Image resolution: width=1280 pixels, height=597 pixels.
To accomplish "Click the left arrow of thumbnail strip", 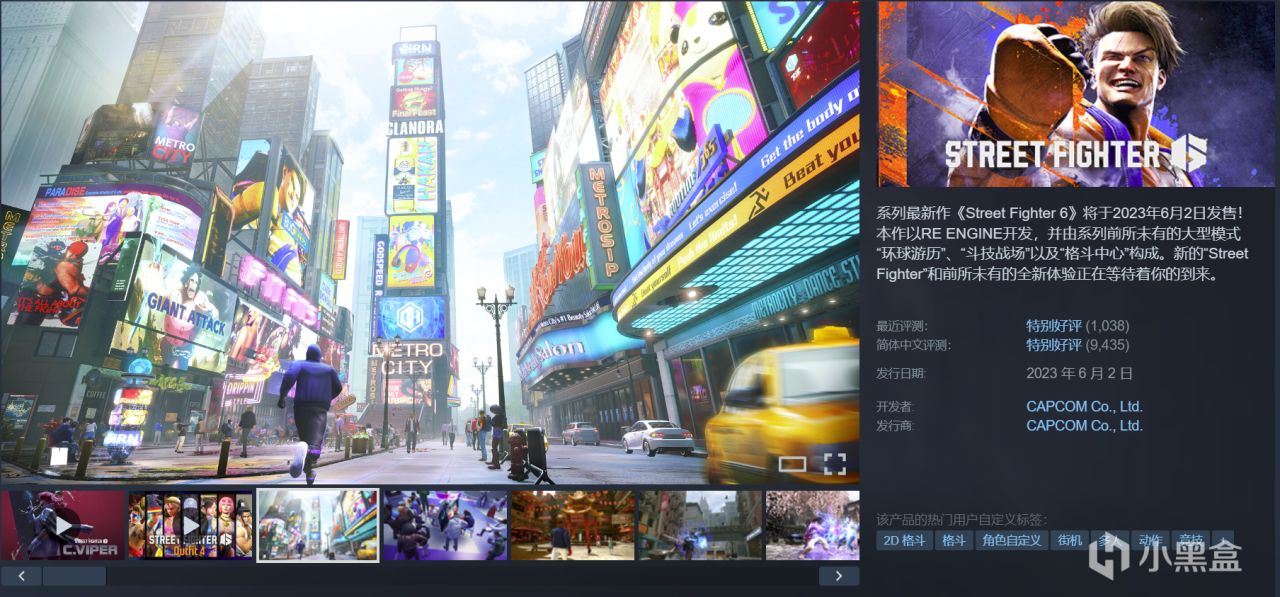I will 21,576.
